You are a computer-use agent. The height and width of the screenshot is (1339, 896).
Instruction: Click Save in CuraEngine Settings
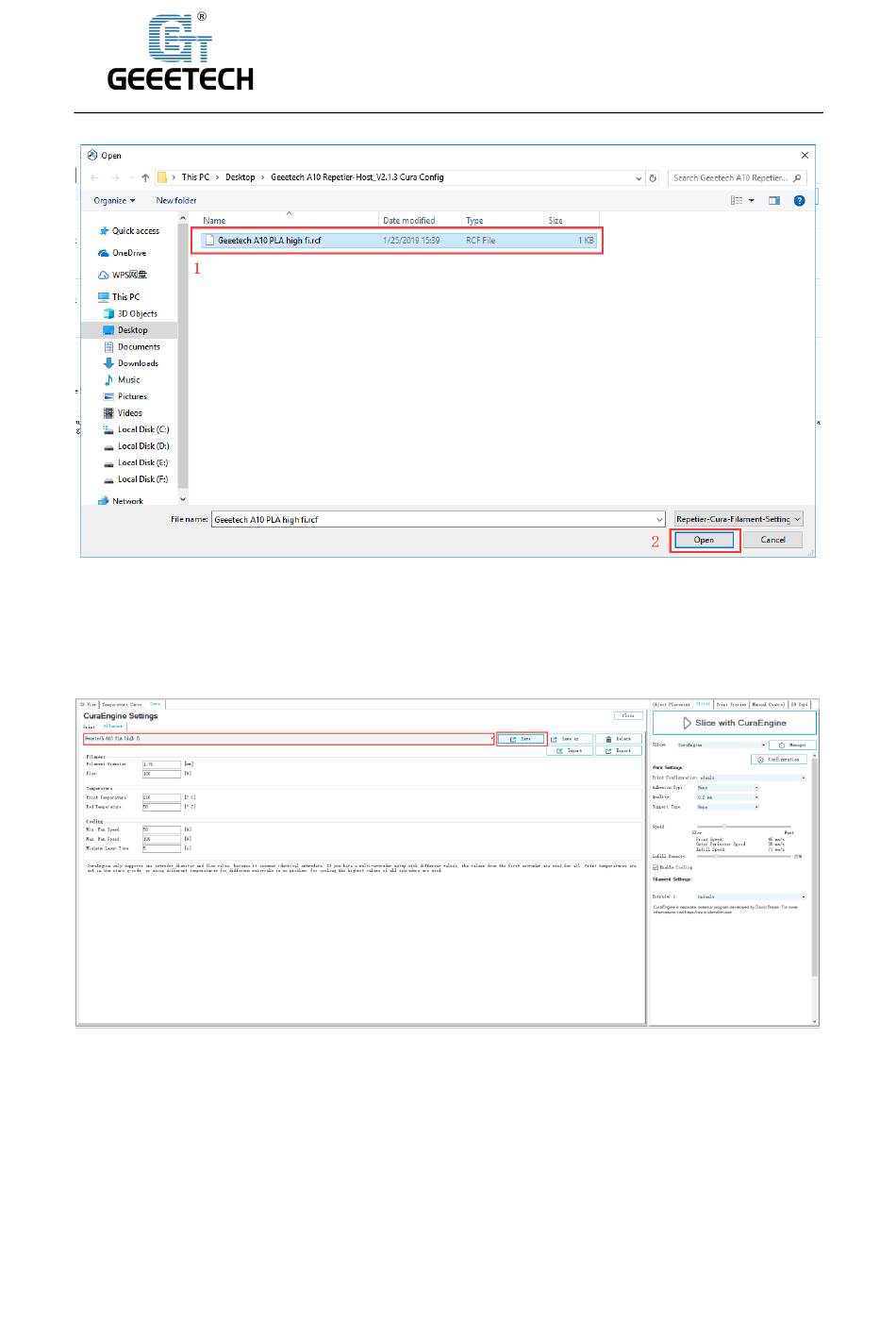coord(522,739)
